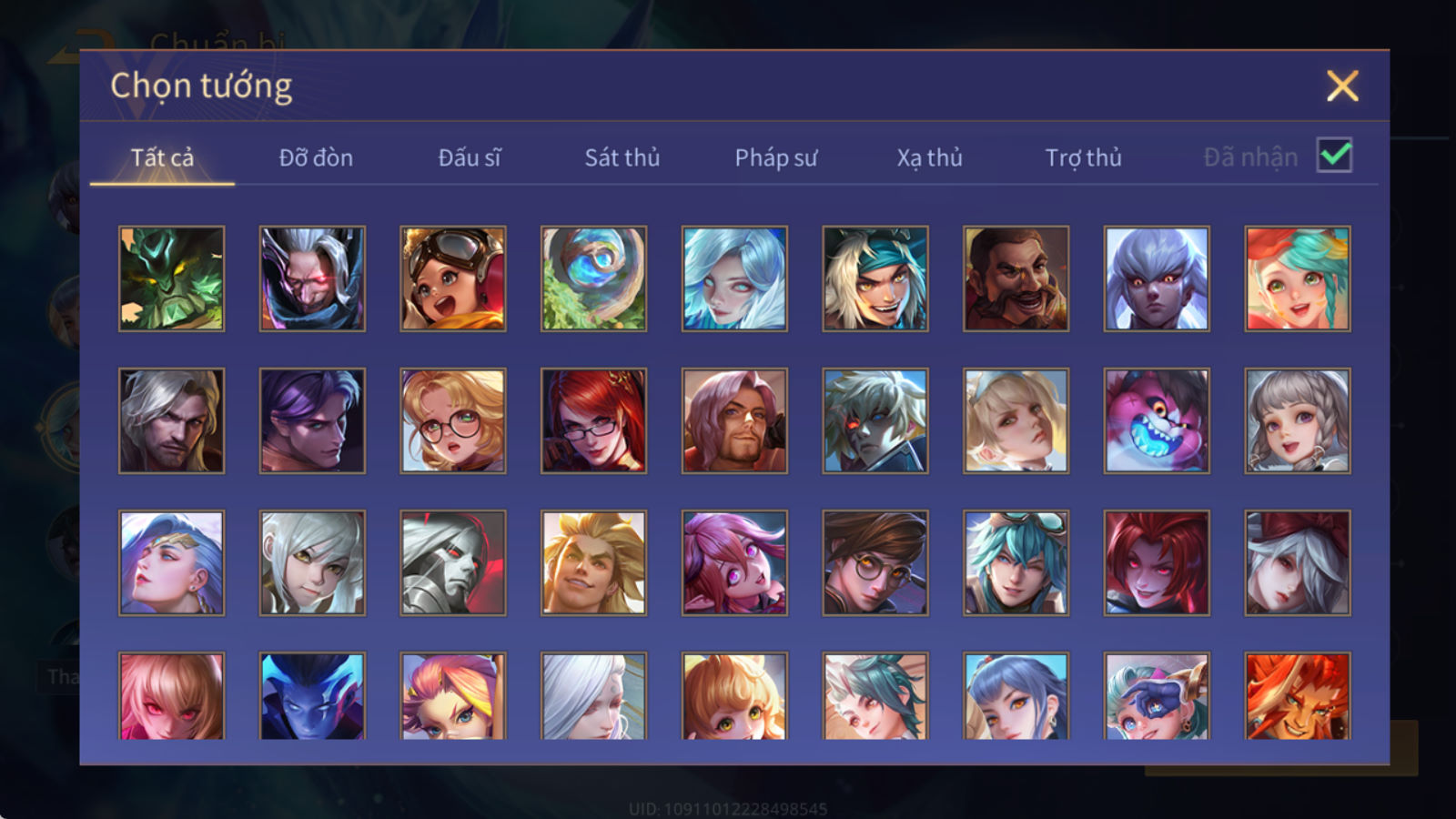Switch to the Đỡ đòn tab

click(316, 157)
